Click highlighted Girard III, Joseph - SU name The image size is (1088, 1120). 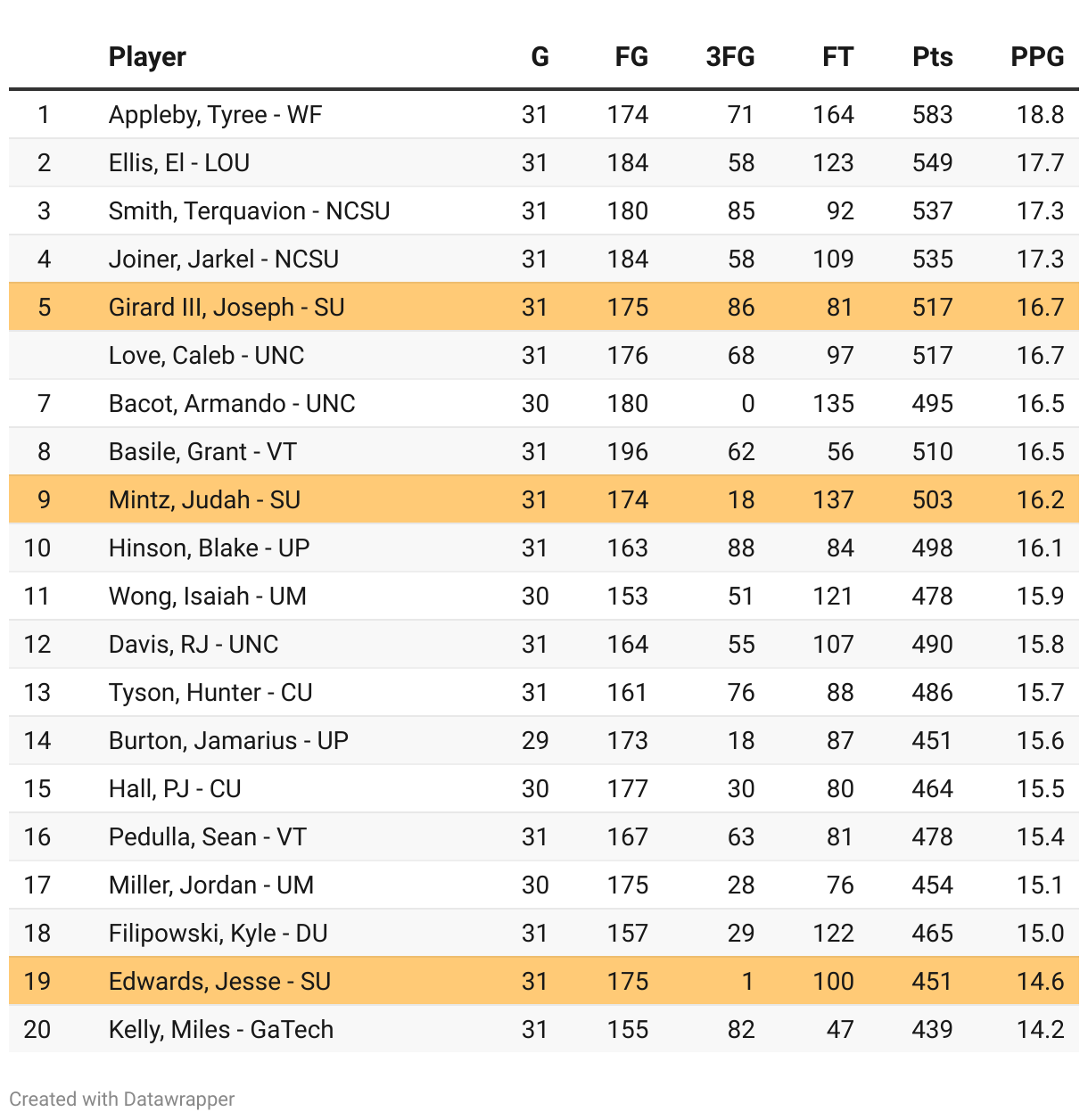[227, 308]
